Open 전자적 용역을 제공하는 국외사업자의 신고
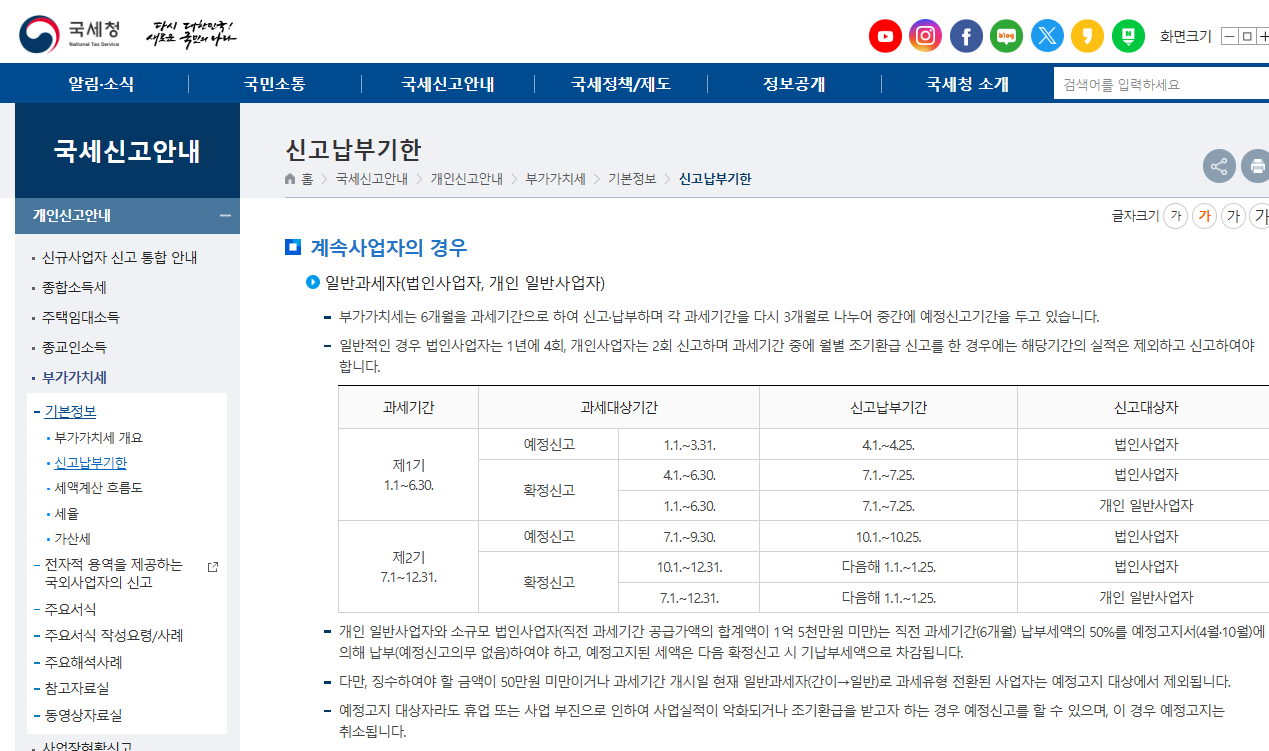The width and height of the screenshot is (1269, 751). tap(113, 573)
